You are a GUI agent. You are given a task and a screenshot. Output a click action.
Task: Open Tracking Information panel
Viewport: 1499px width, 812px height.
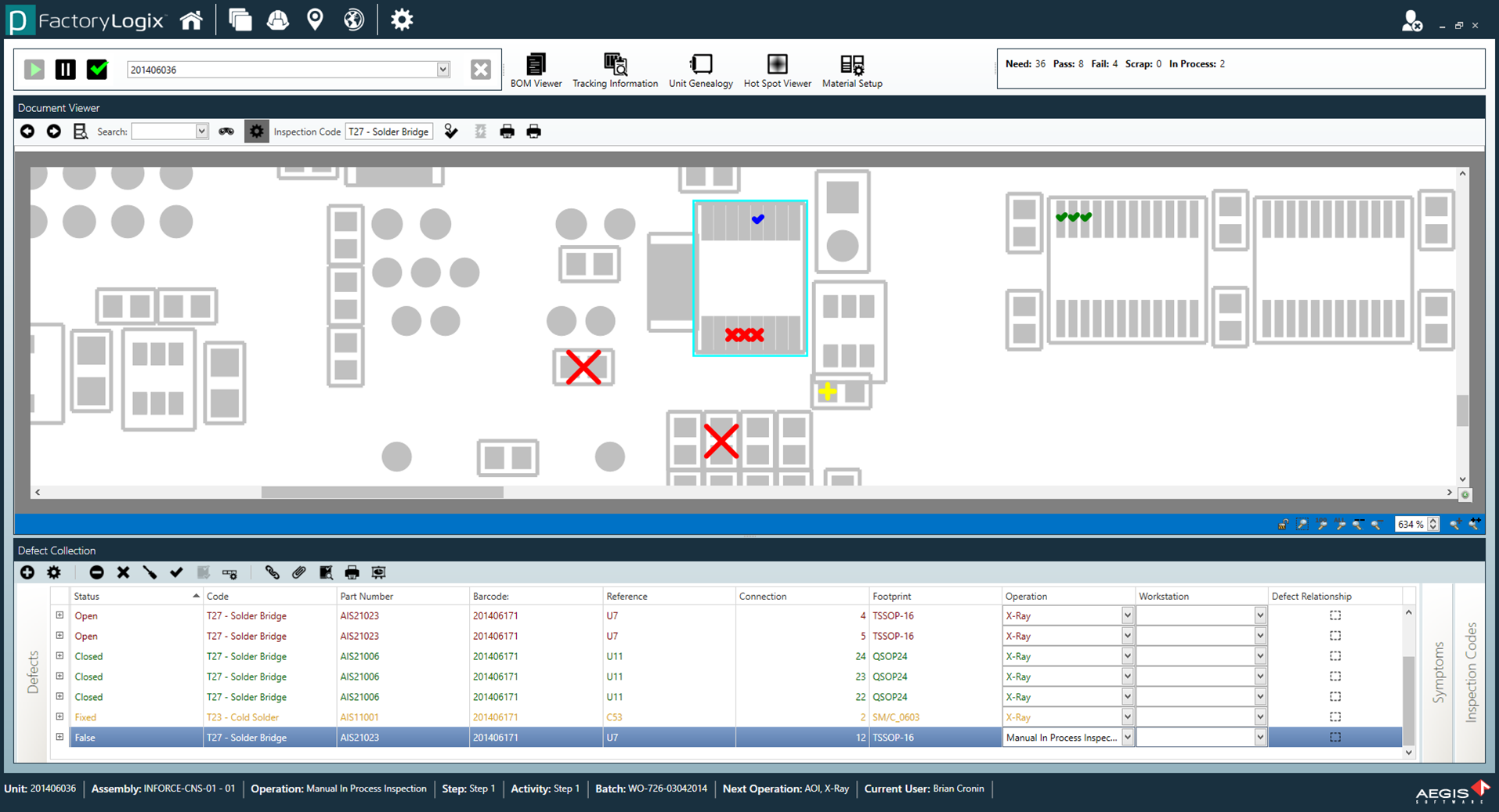(x=615, y=70)
